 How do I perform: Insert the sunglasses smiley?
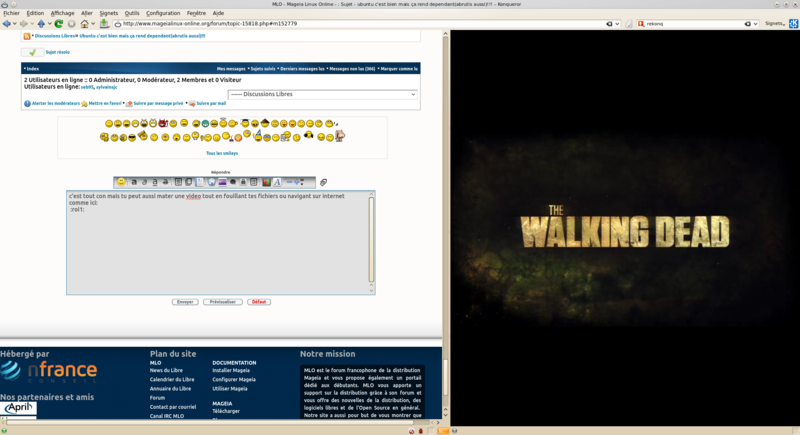point(132,138)
